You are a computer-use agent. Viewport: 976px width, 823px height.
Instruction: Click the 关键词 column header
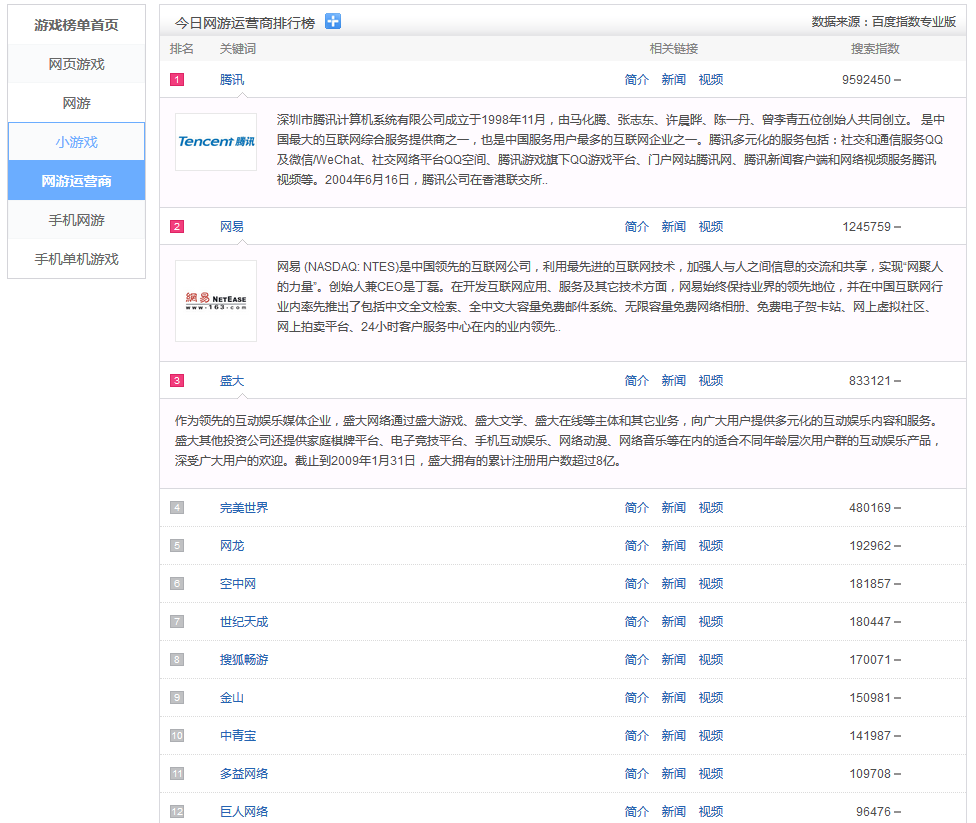pyautogui.click(x=238, y=49)
